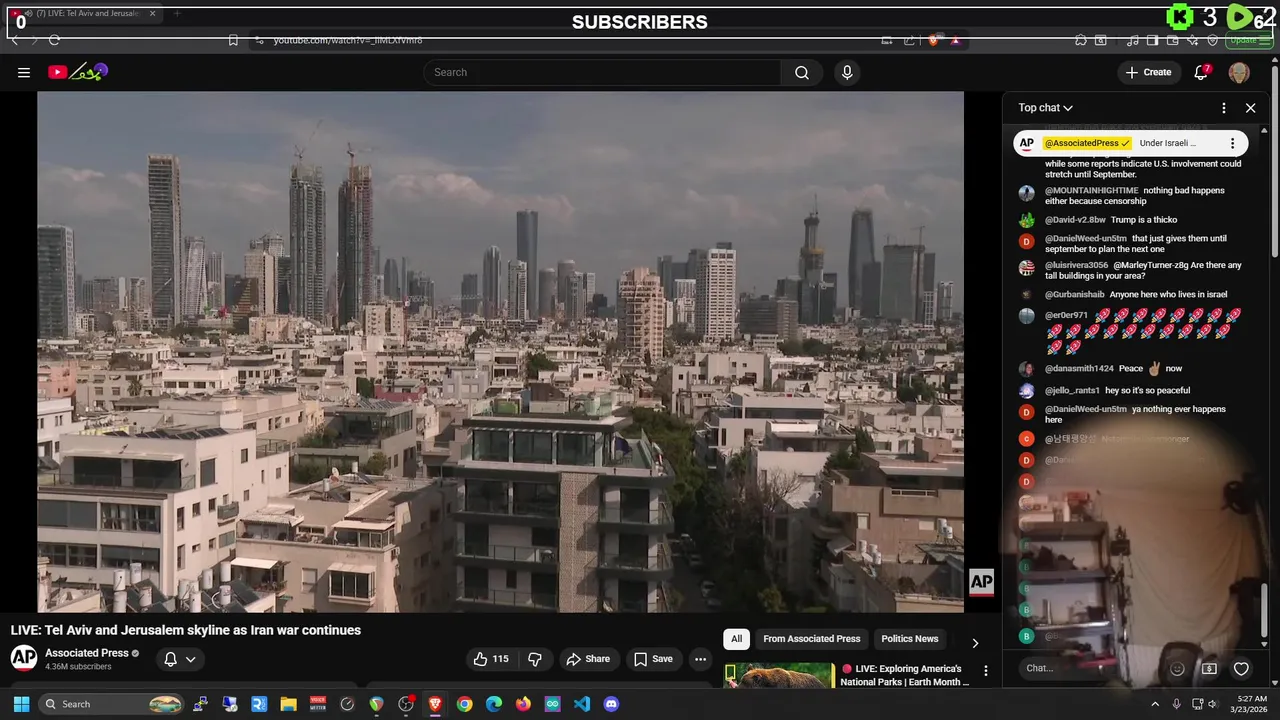This screenshot has height=720, width=1280.
Task: Expand the Top chat dropdown
Action: (1046, 108)
